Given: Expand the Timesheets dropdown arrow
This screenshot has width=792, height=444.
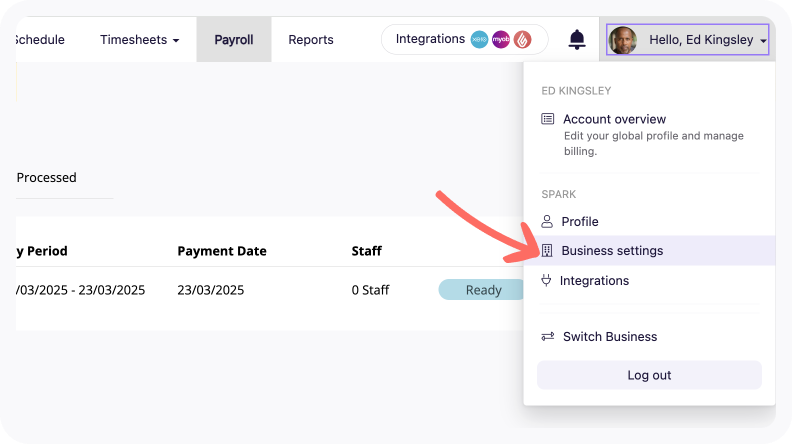Looking at the screenshot, I should (176, 40).
